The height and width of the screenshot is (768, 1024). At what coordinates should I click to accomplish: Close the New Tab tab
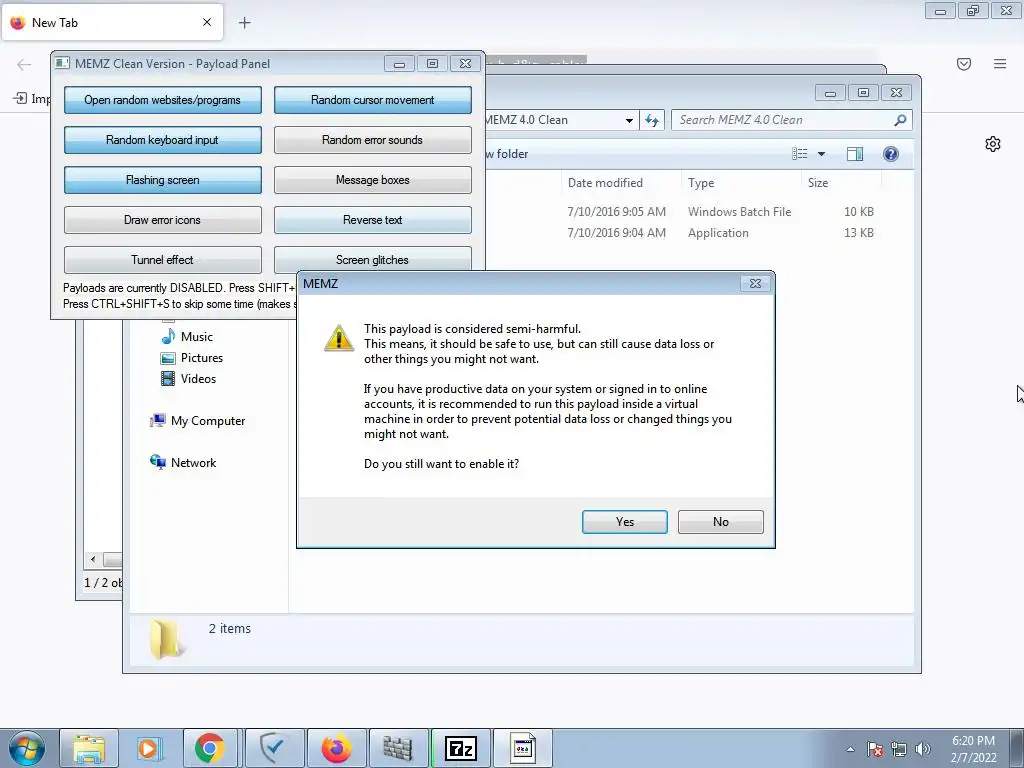pyautogui.click(x=207, y=22)
